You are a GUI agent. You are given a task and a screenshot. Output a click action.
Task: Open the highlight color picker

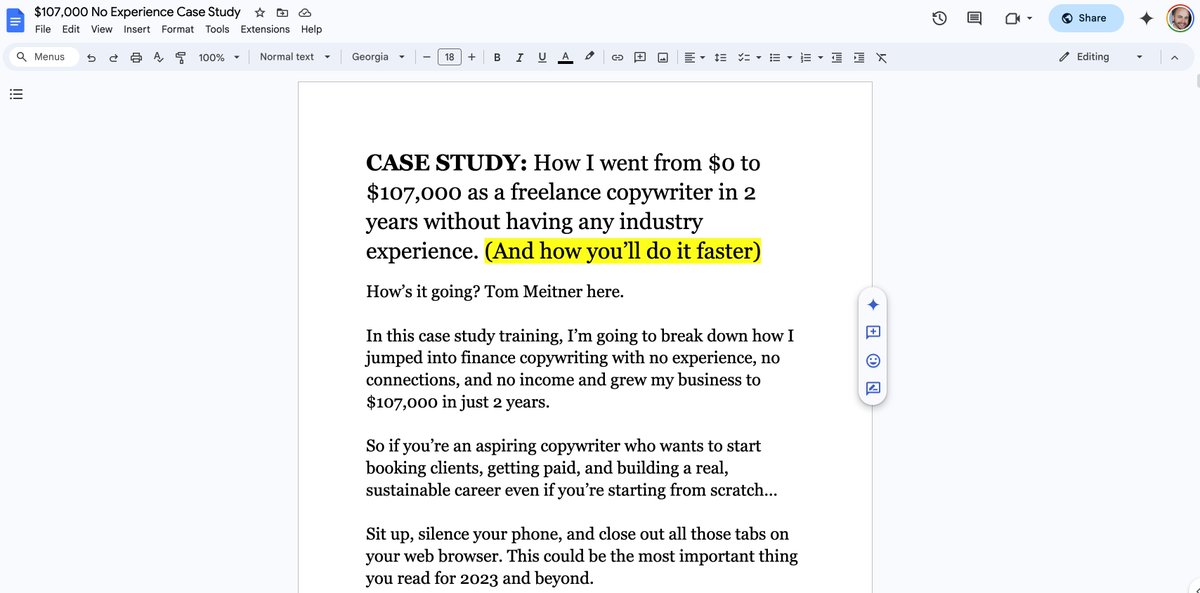tap(589, 57)
